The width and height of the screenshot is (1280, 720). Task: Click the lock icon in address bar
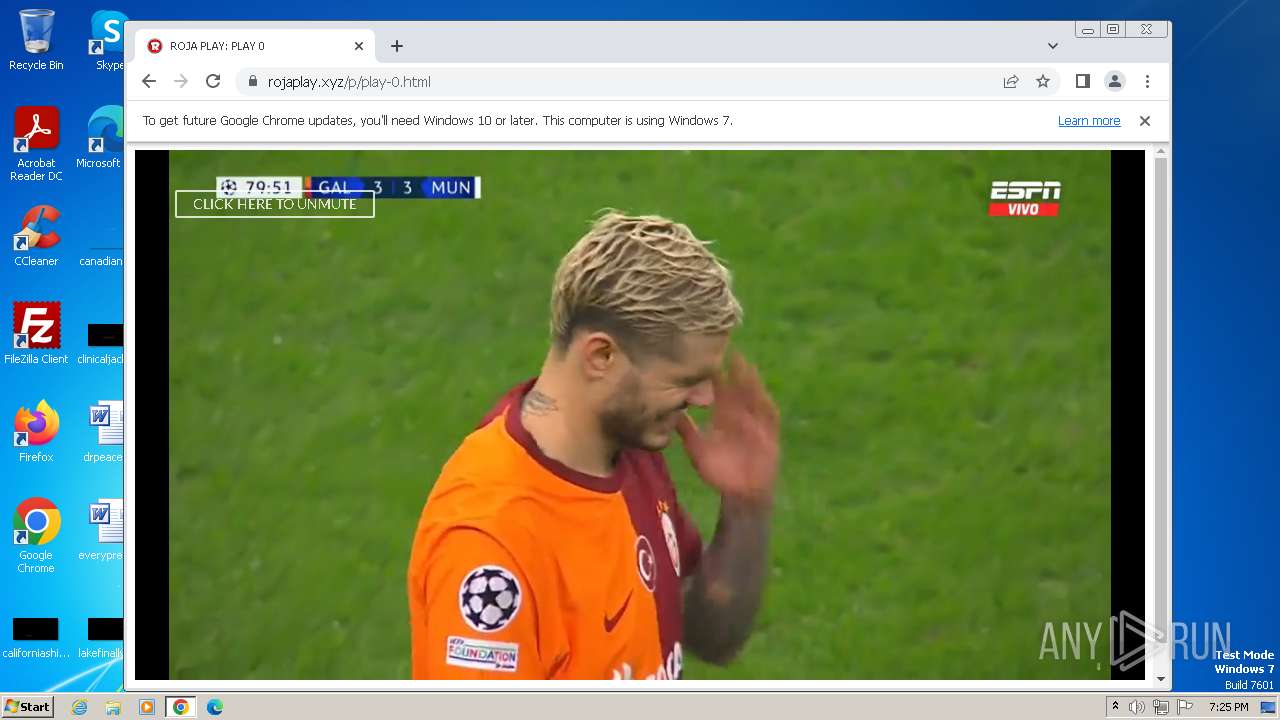[252, 82]
